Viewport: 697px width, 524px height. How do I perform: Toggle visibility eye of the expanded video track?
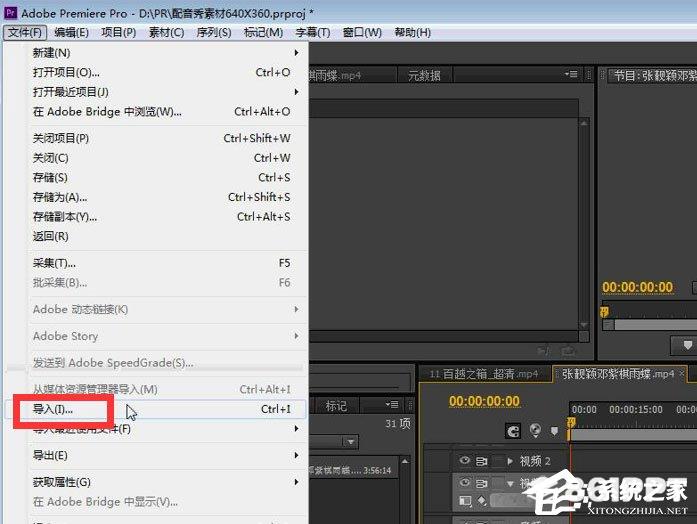click(465, 482)
